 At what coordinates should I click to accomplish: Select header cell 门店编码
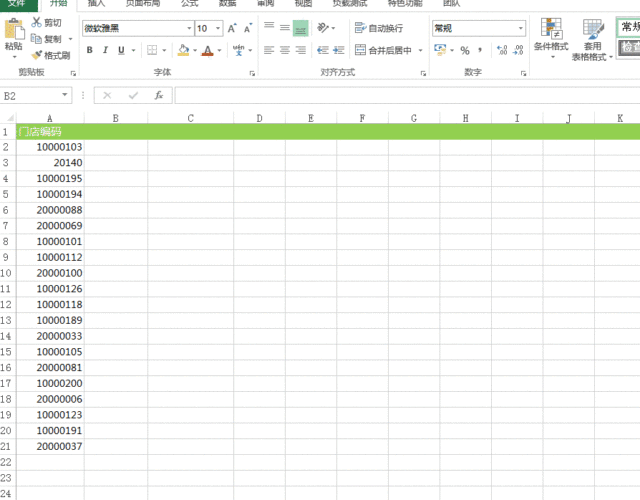click(50, 132)
